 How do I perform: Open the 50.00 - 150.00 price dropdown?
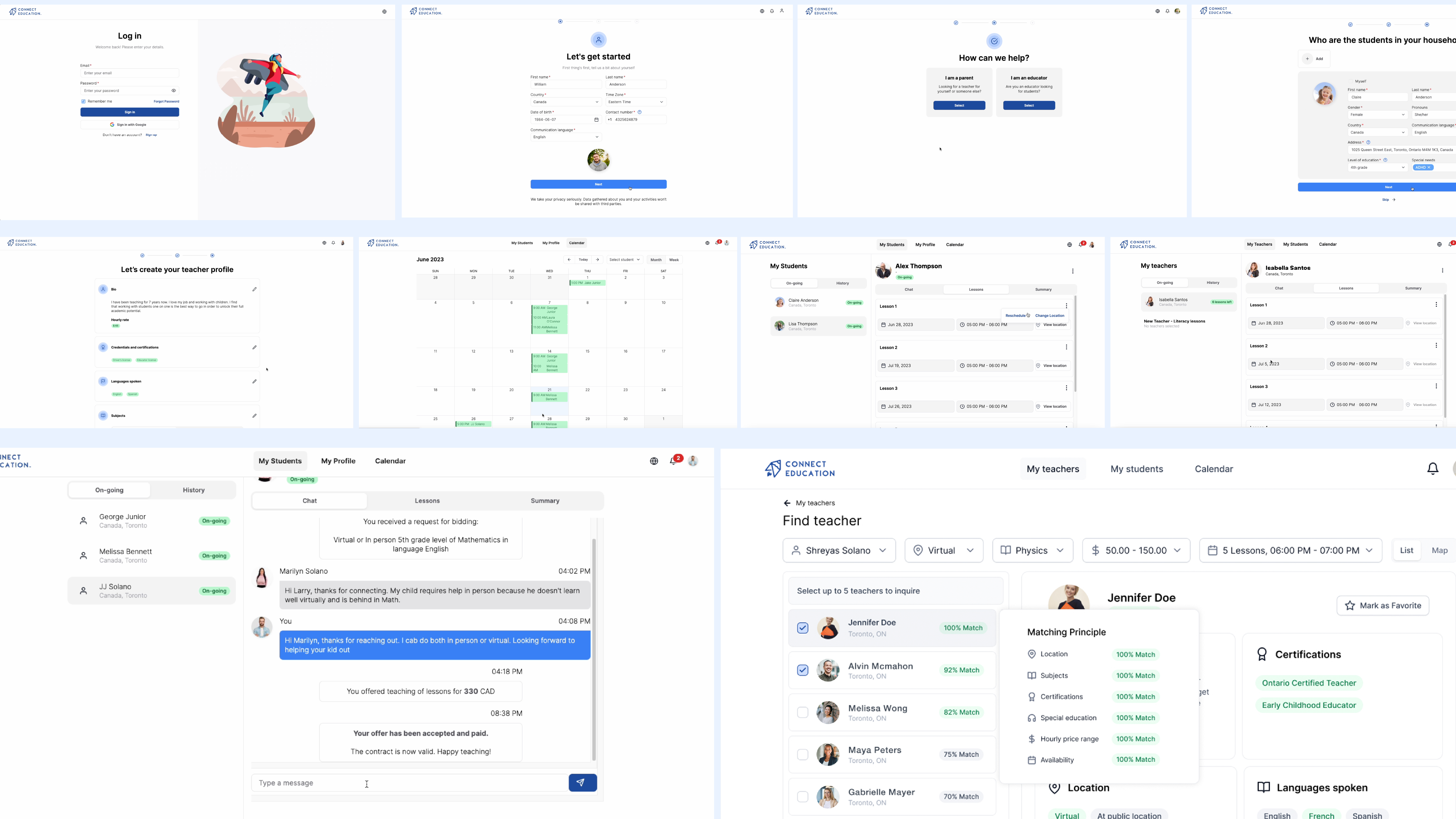1135,550
